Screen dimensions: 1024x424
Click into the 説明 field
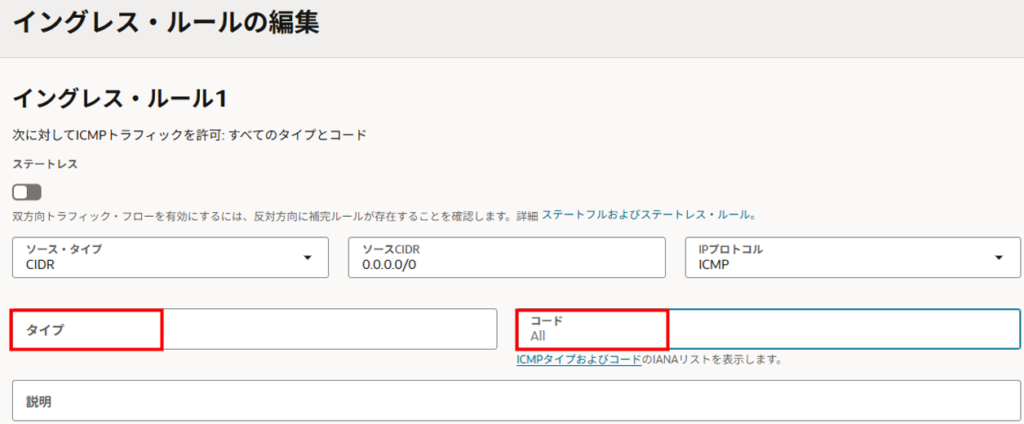pos(512,402)
